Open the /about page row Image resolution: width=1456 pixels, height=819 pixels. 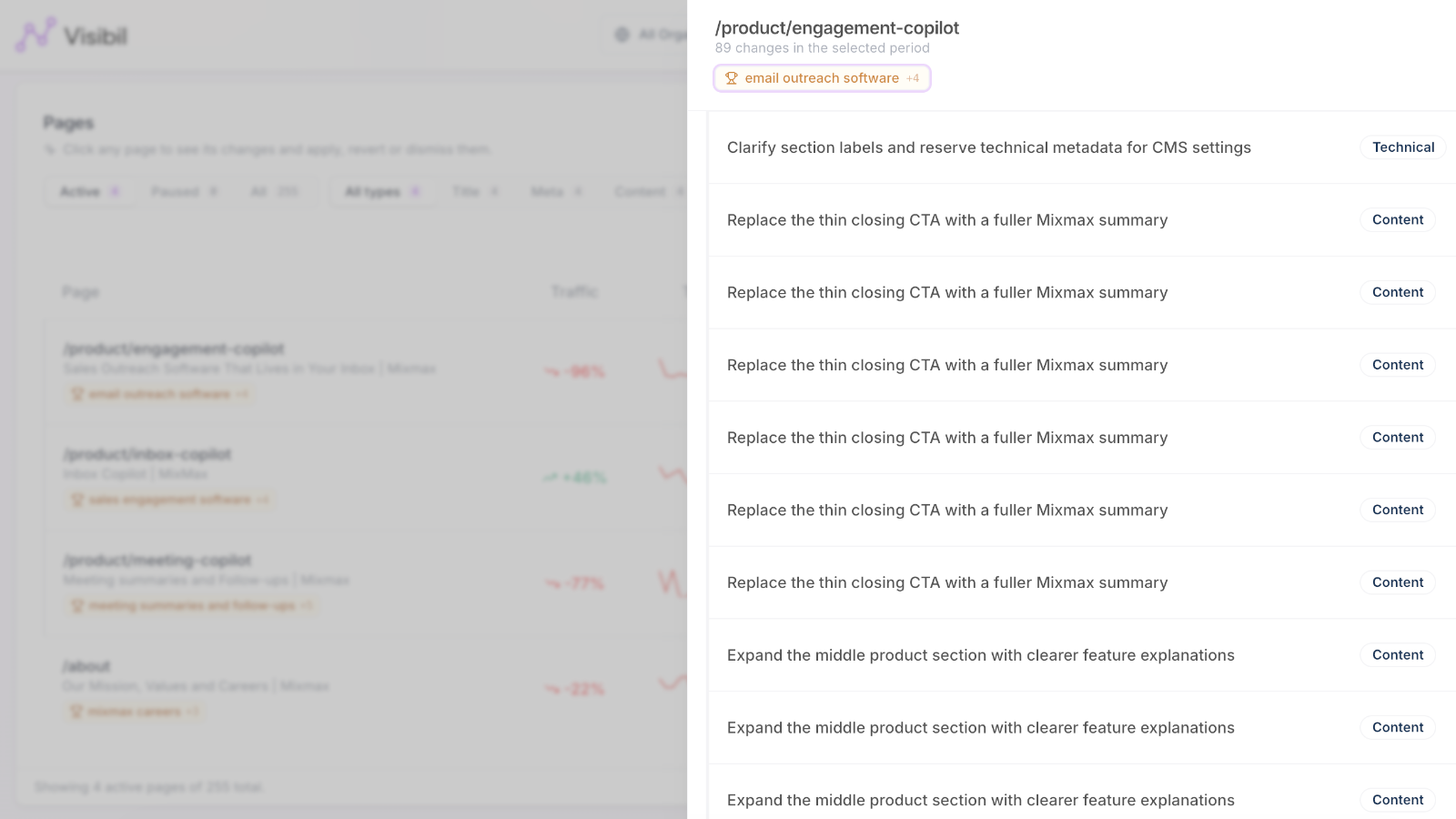[364, 689]
